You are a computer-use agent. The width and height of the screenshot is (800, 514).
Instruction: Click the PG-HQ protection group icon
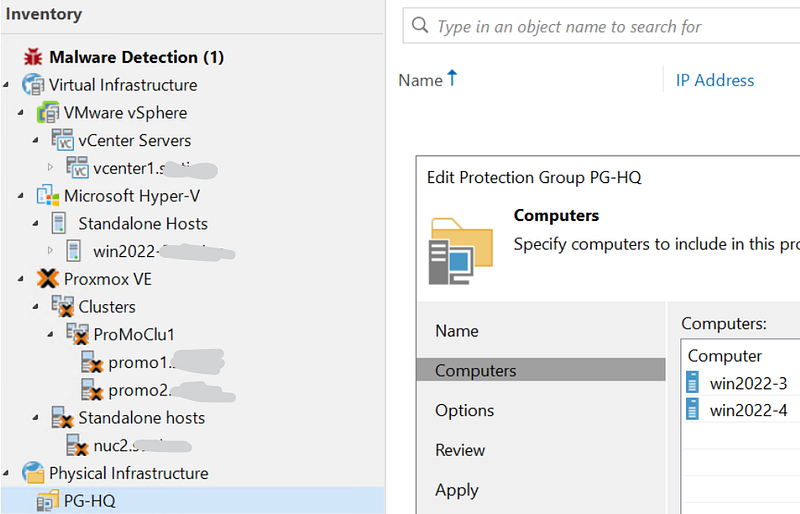point(47,500)
